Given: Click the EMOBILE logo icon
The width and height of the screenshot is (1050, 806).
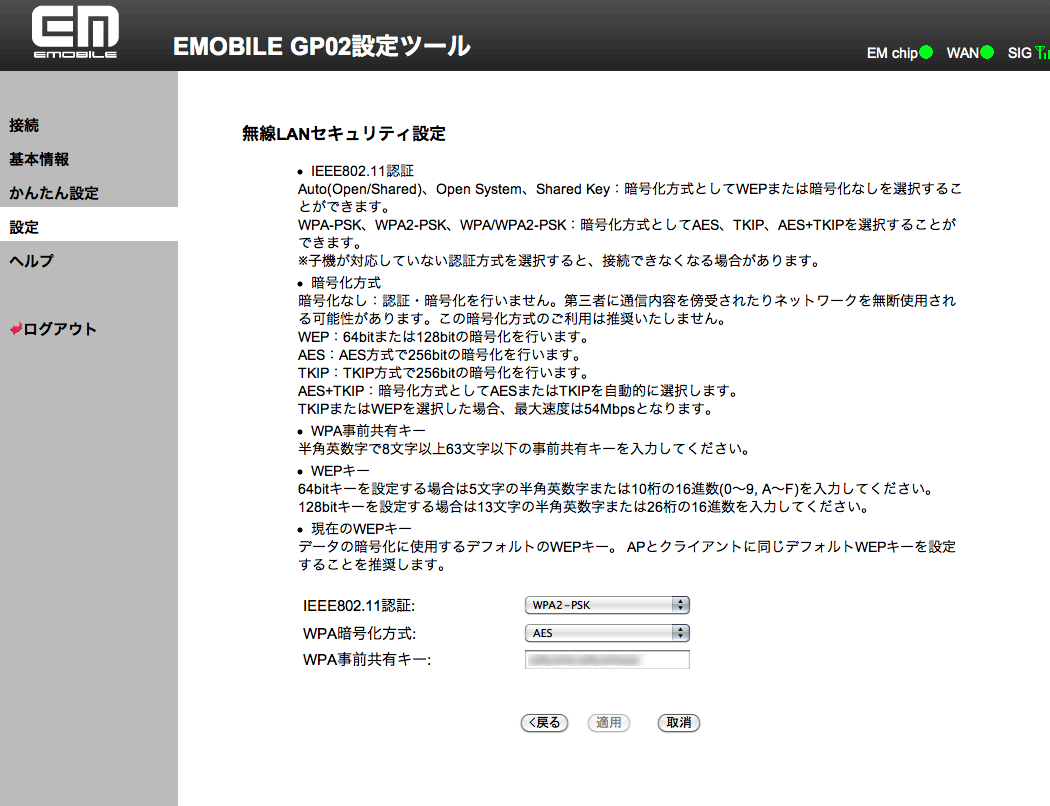Looking at the screenshot, I should click(75, 32).
